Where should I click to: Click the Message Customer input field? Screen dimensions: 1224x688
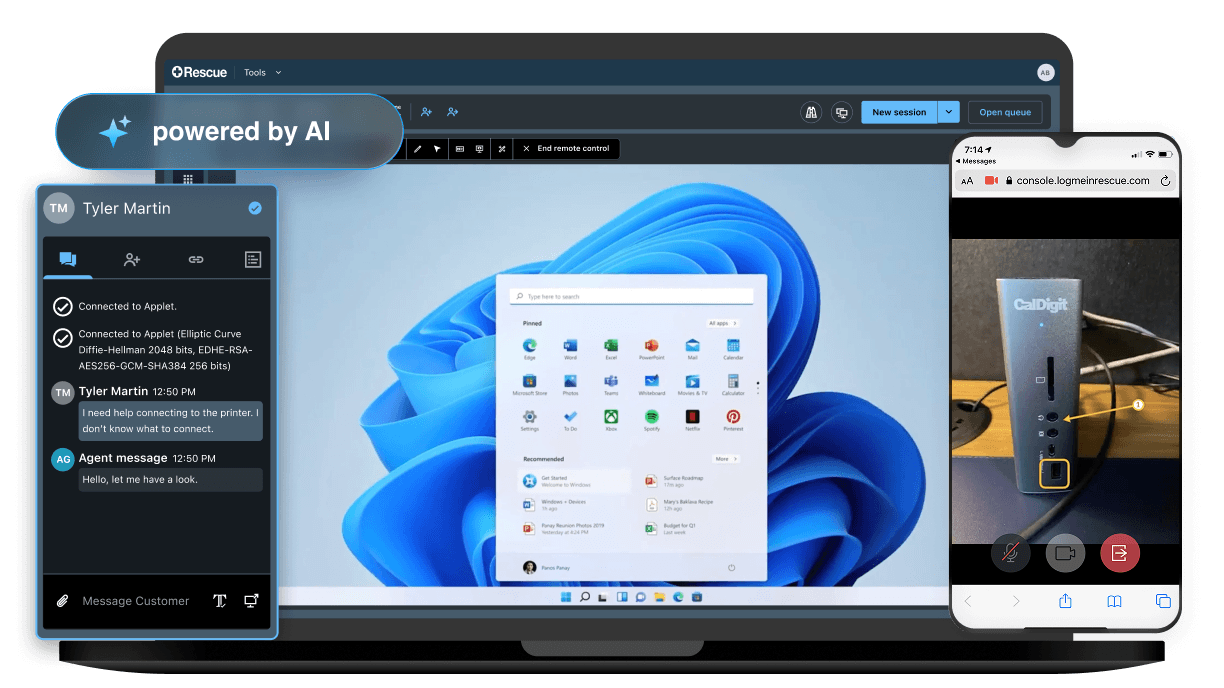click(135, 601)
